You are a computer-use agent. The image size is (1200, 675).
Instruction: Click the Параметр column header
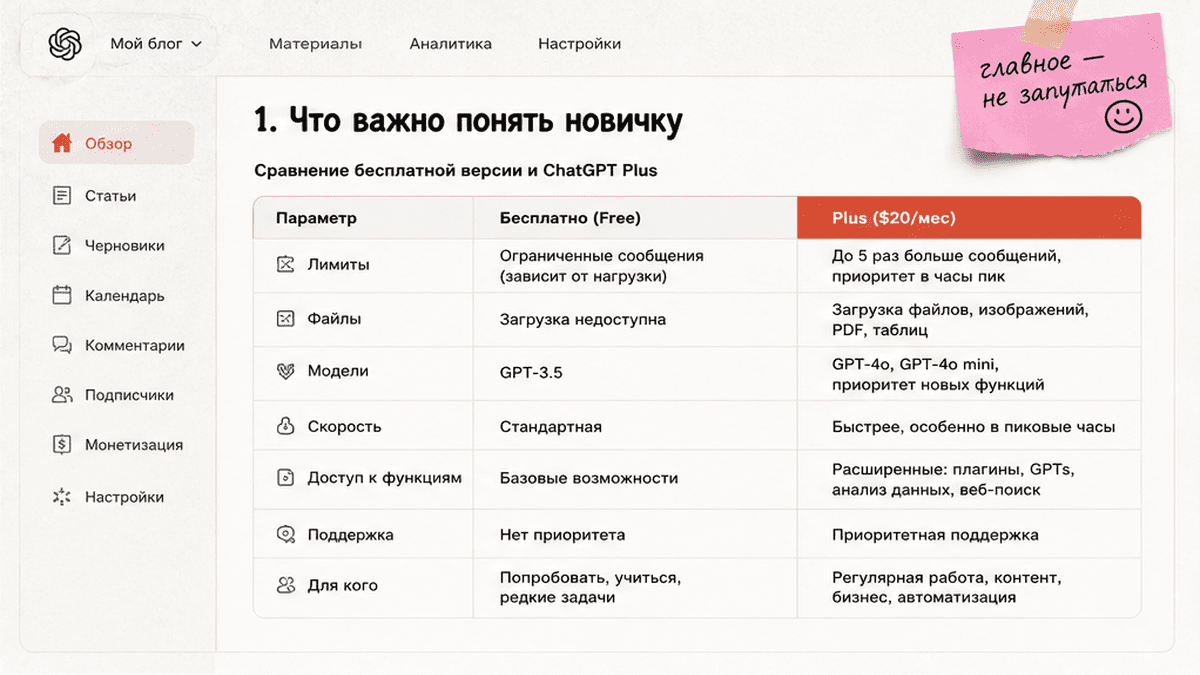point(364,218)
